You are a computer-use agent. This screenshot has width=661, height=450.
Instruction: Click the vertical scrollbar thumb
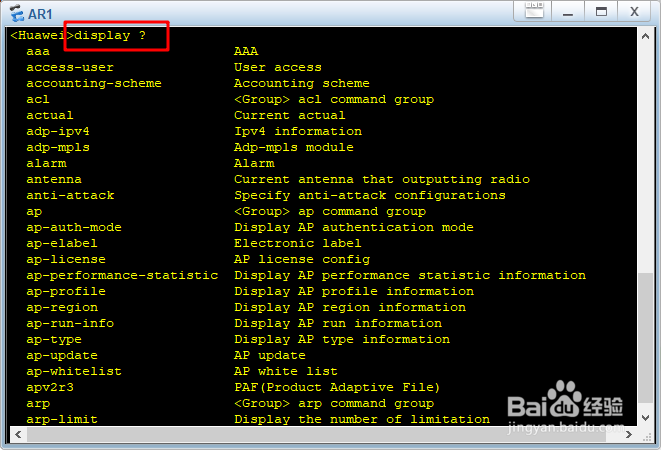[645, 337]
